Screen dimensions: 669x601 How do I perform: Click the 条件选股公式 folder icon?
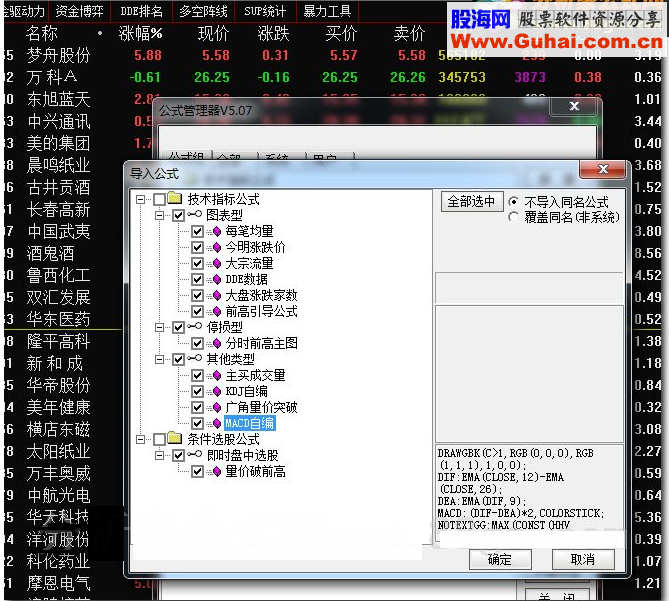click(175, 438)
